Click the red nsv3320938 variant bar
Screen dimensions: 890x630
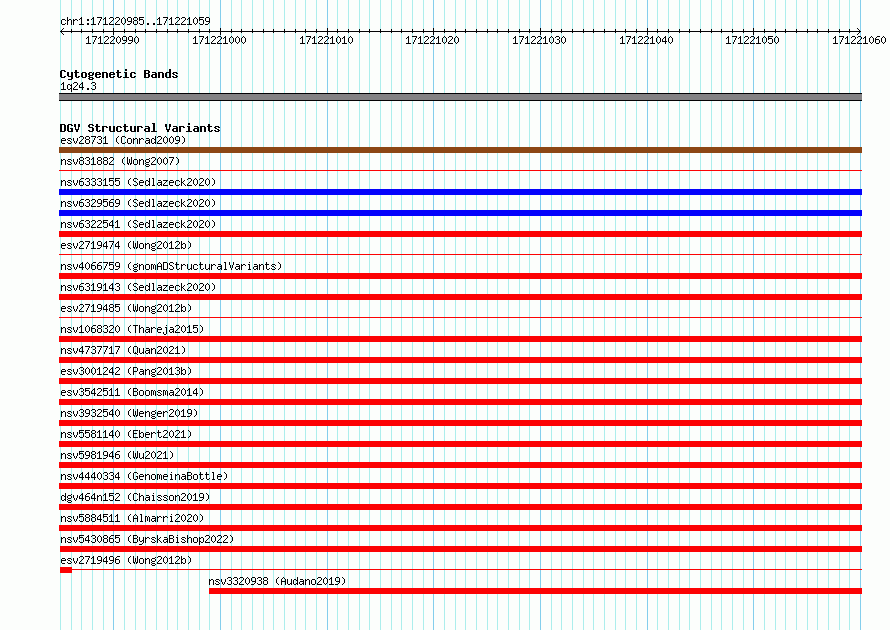(x=535, y=591)
